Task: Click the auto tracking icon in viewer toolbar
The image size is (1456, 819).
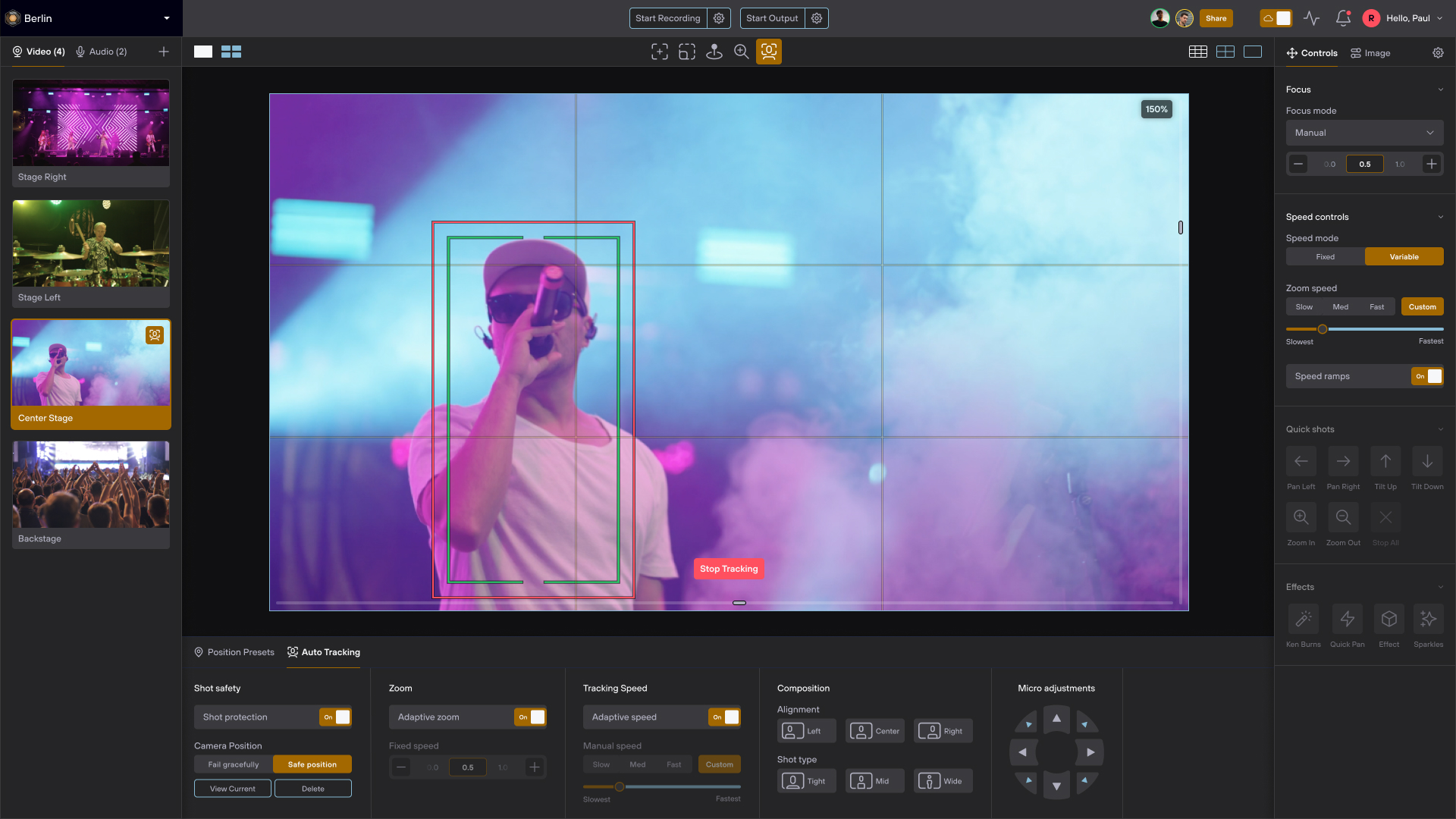Action: pos(768,52)
